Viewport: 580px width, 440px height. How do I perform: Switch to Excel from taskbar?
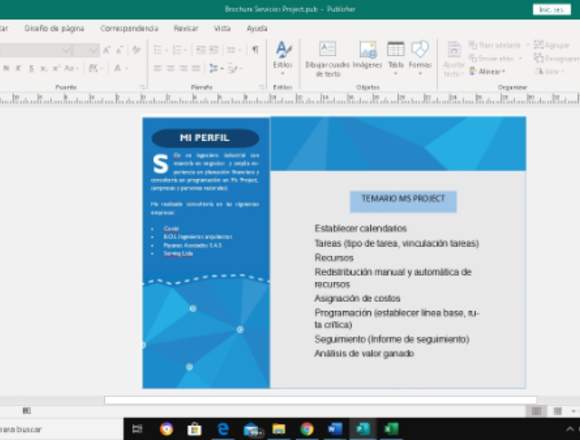point(391,429)
